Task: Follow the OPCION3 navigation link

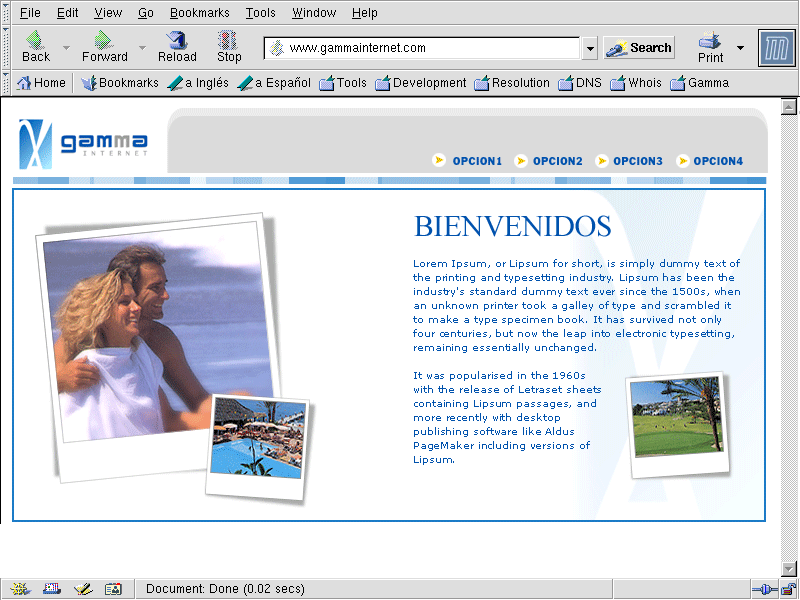Action: point(637,161)
